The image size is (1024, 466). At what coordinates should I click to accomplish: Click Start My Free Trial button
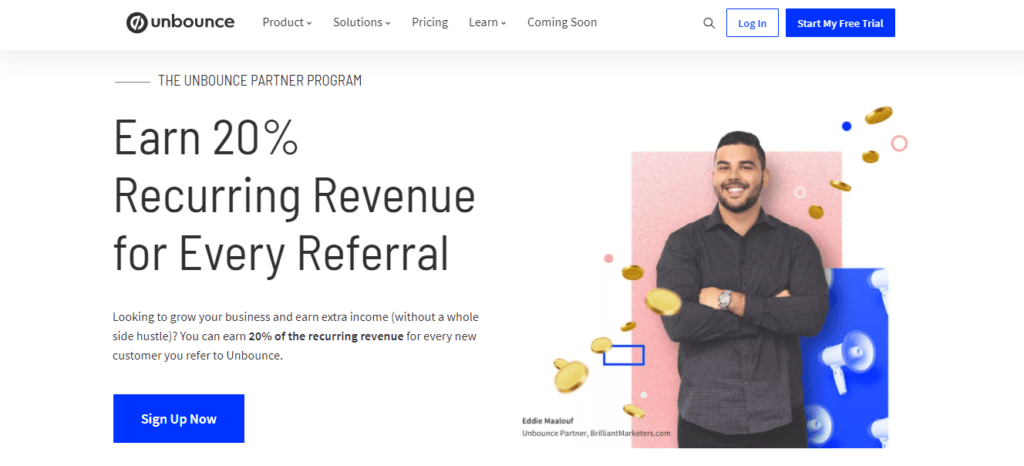tap(840, 23)
